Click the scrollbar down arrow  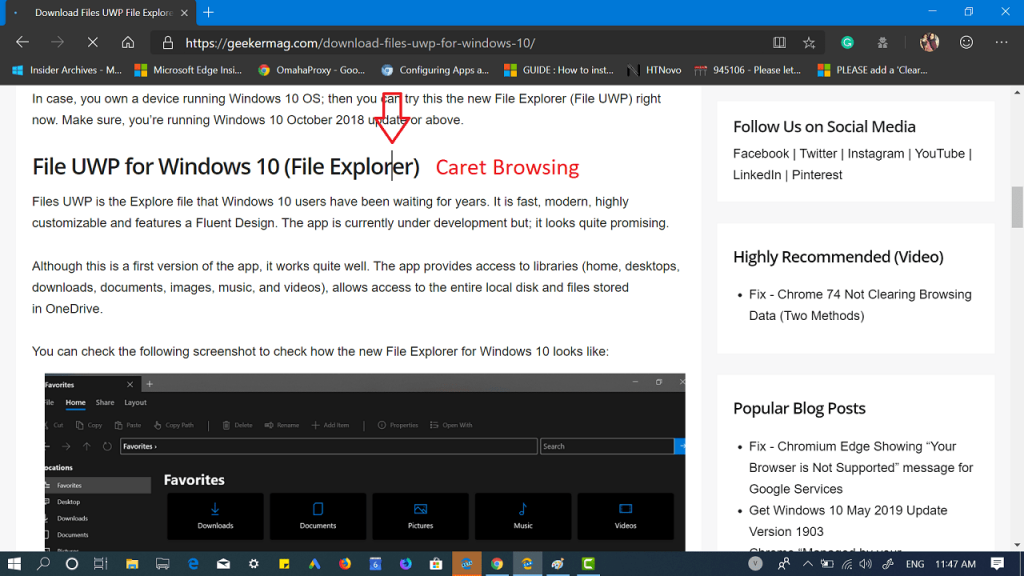(x=1017, y=545)
